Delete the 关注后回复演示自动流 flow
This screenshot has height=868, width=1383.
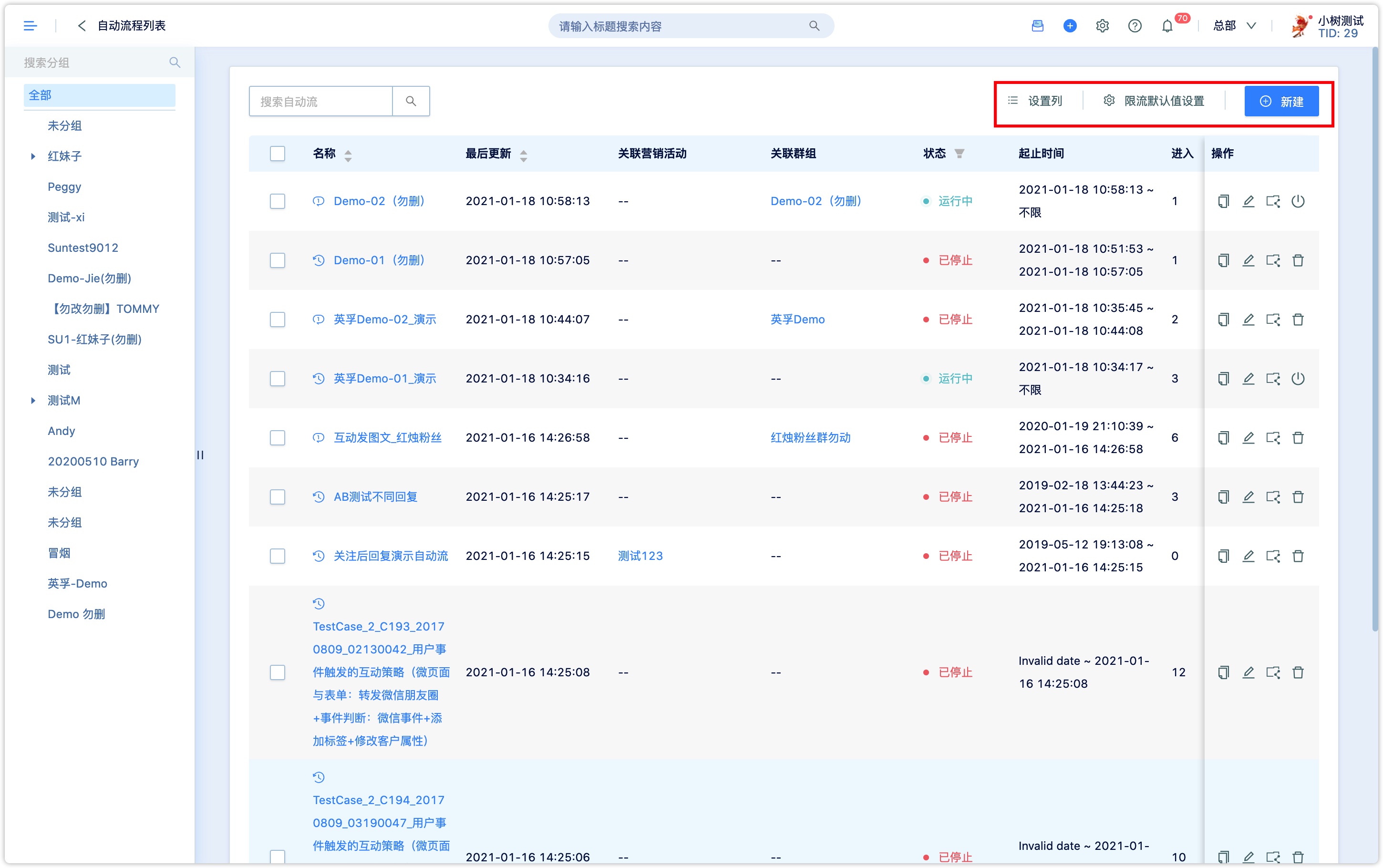click(1298, 556)
